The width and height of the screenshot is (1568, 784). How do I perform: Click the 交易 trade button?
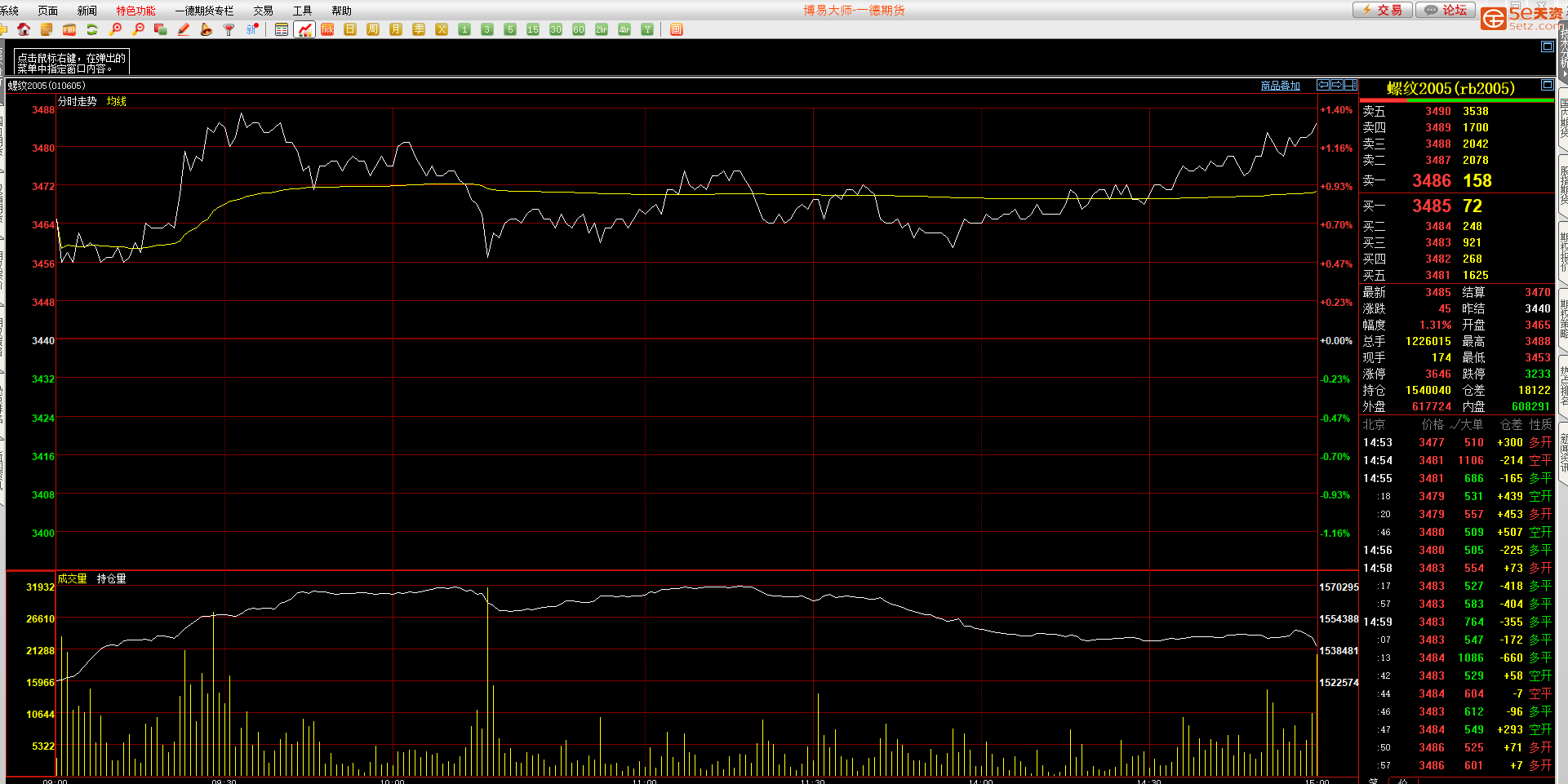coord(1382,10)
